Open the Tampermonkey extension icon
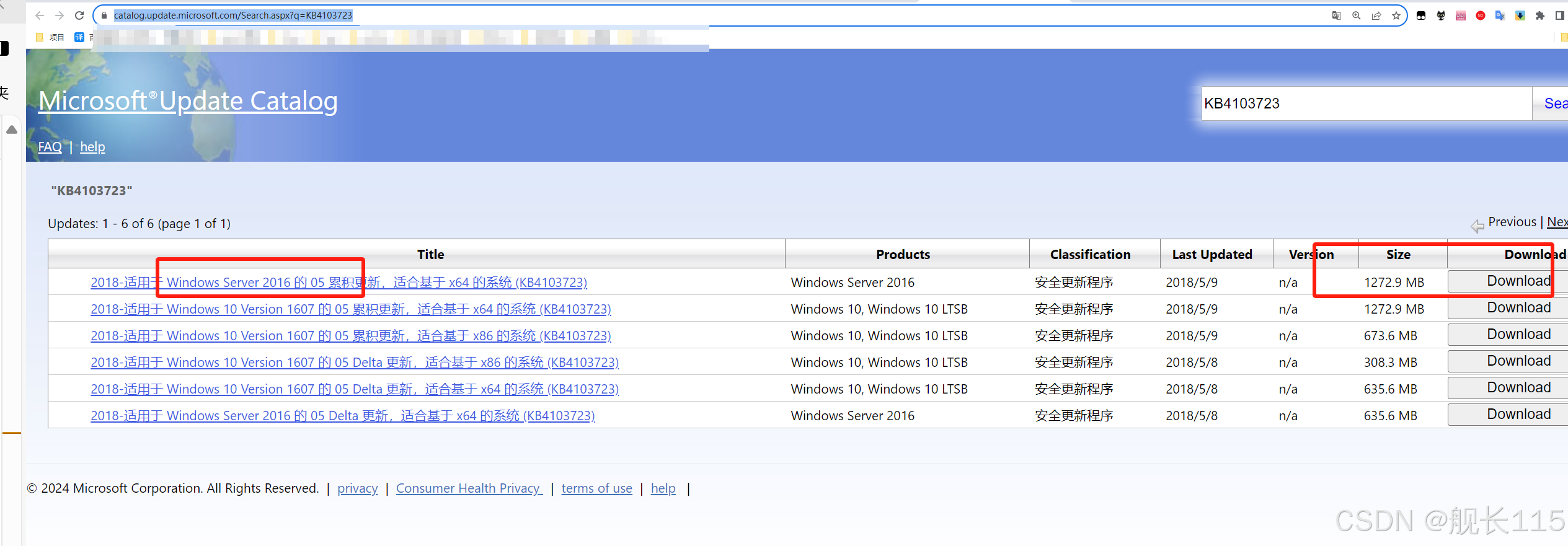Viewport: 1568px width, 546px height. pos(1421,15)
